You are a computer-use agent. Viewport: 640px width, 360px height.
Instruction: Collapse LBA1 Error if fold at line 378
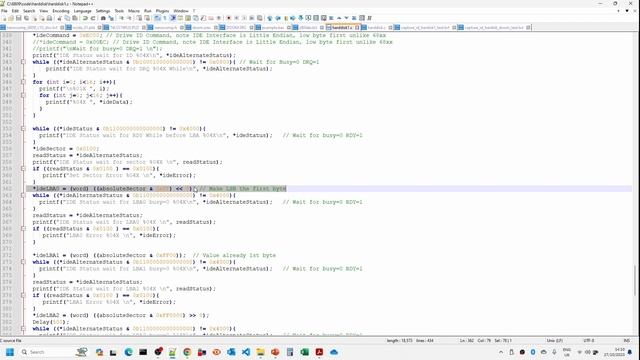23,295
